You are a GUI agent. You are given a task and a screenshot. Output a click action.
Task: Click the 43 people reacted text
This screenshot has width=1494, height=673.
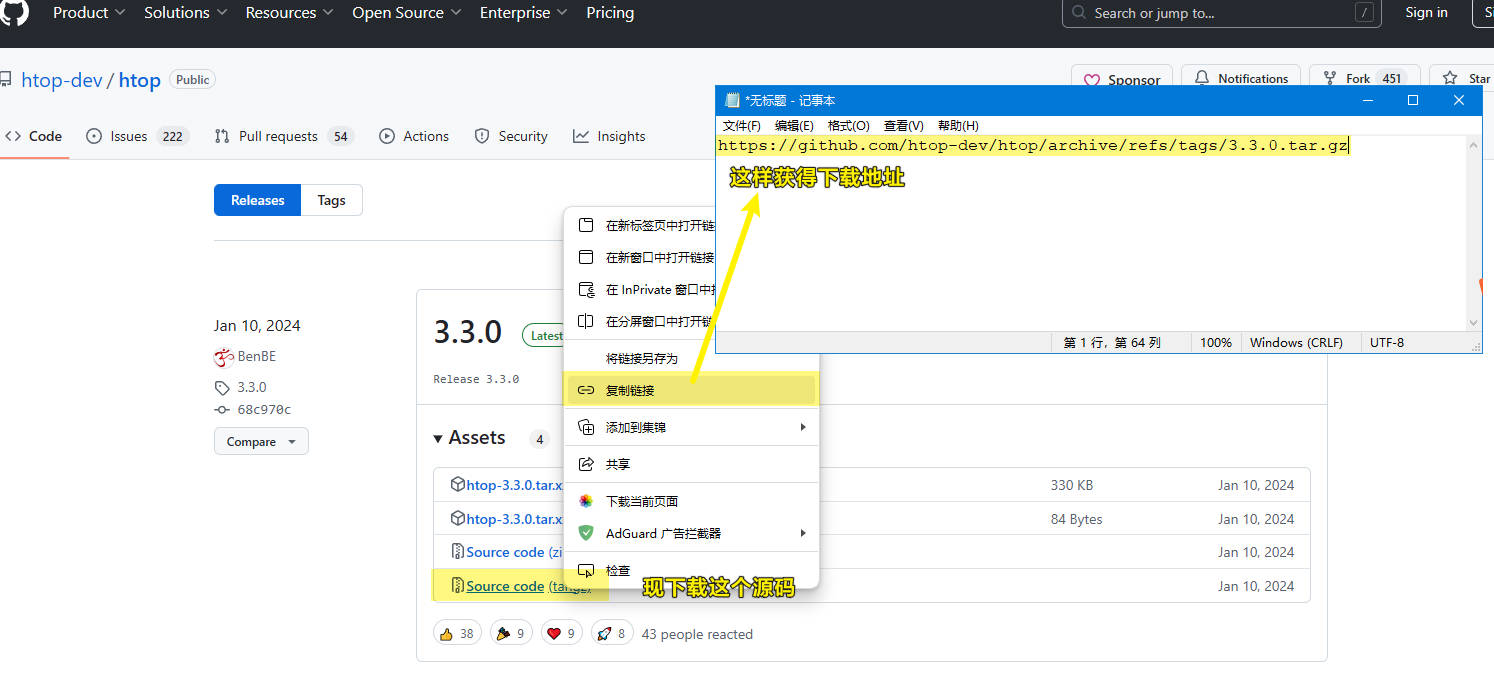(x=697, y=634)
